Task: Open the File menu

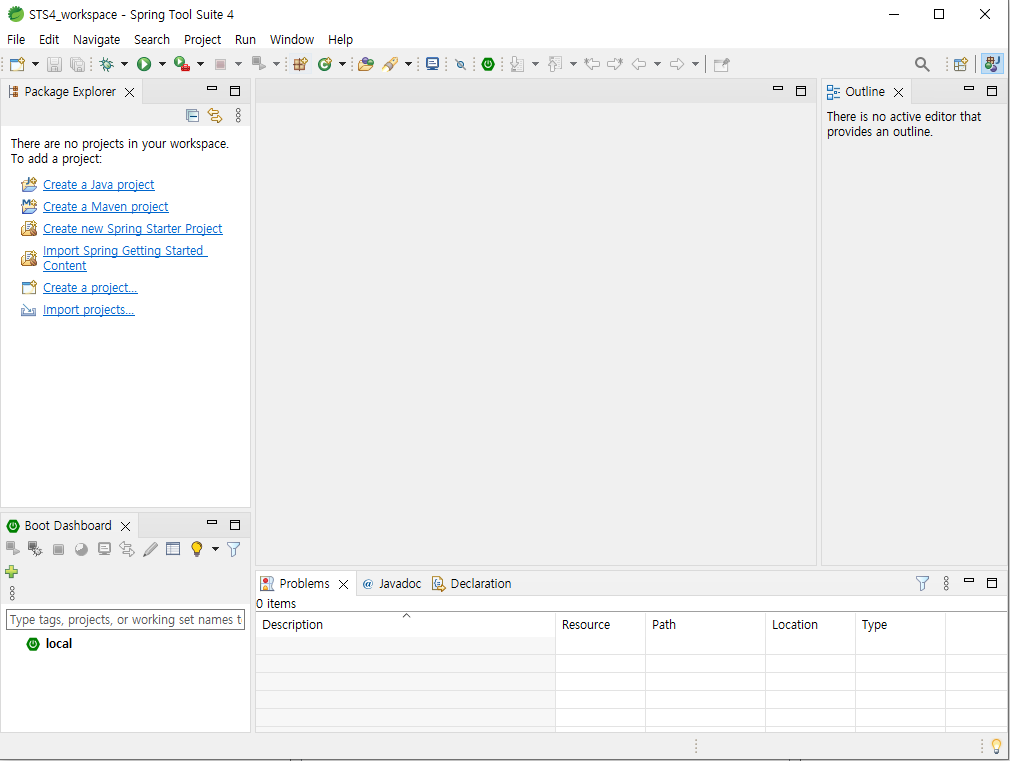Action: pyautogui.click(x=16, y=39)
